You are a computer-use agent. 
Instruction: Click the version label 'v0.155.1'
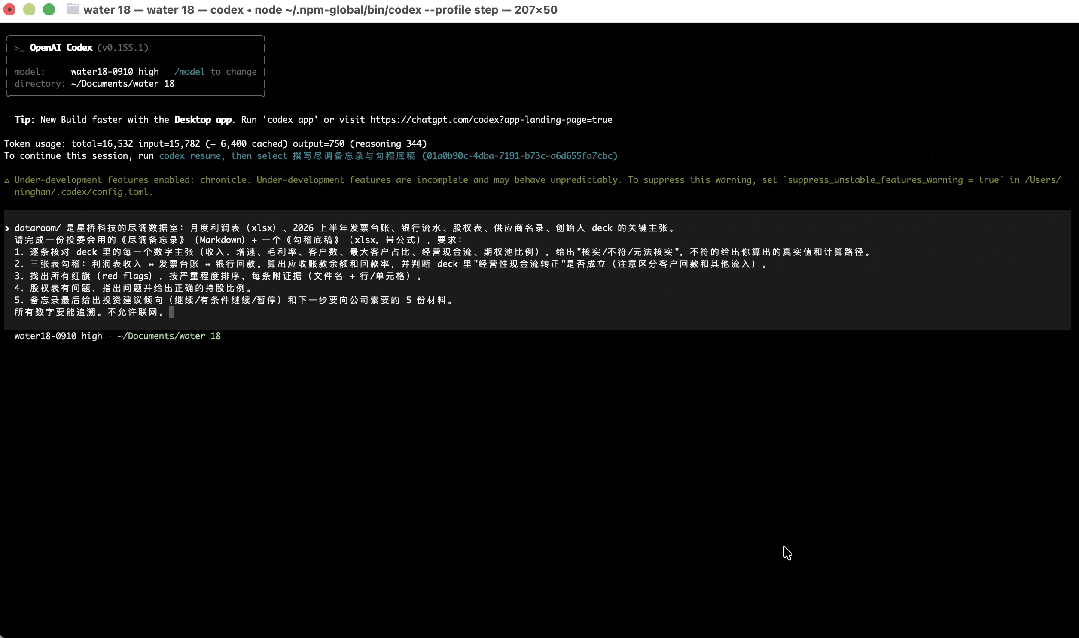pos(122,47)
